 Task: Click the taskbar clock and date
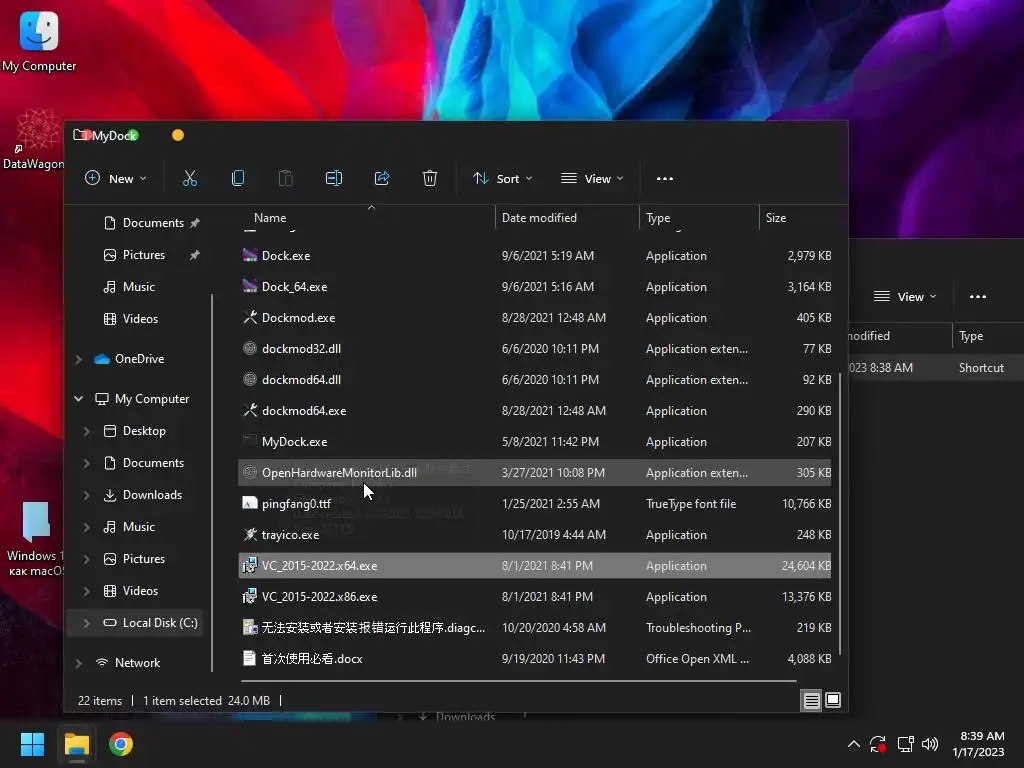[978, 744]
